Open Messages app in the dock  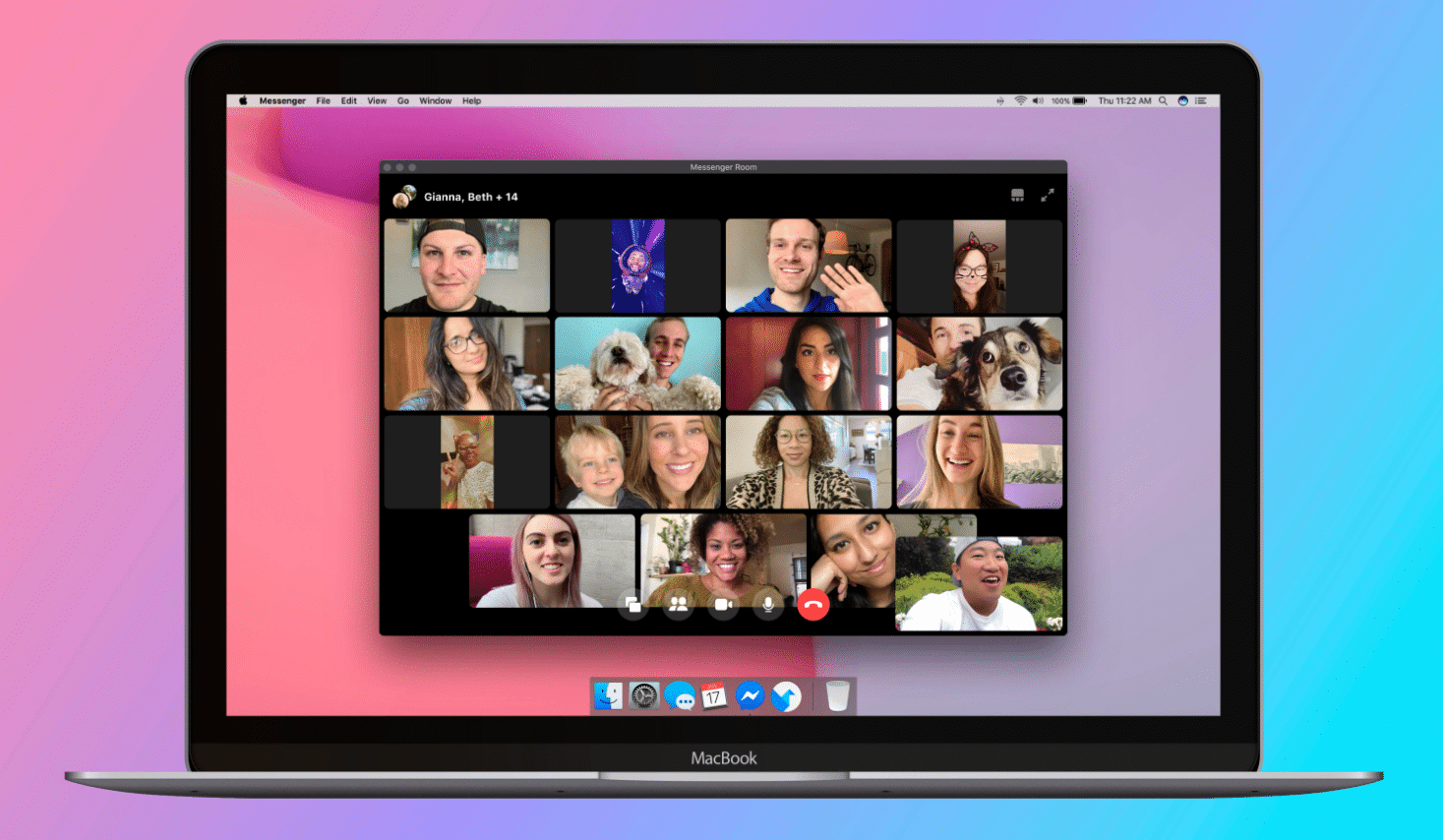coord(680,696)
